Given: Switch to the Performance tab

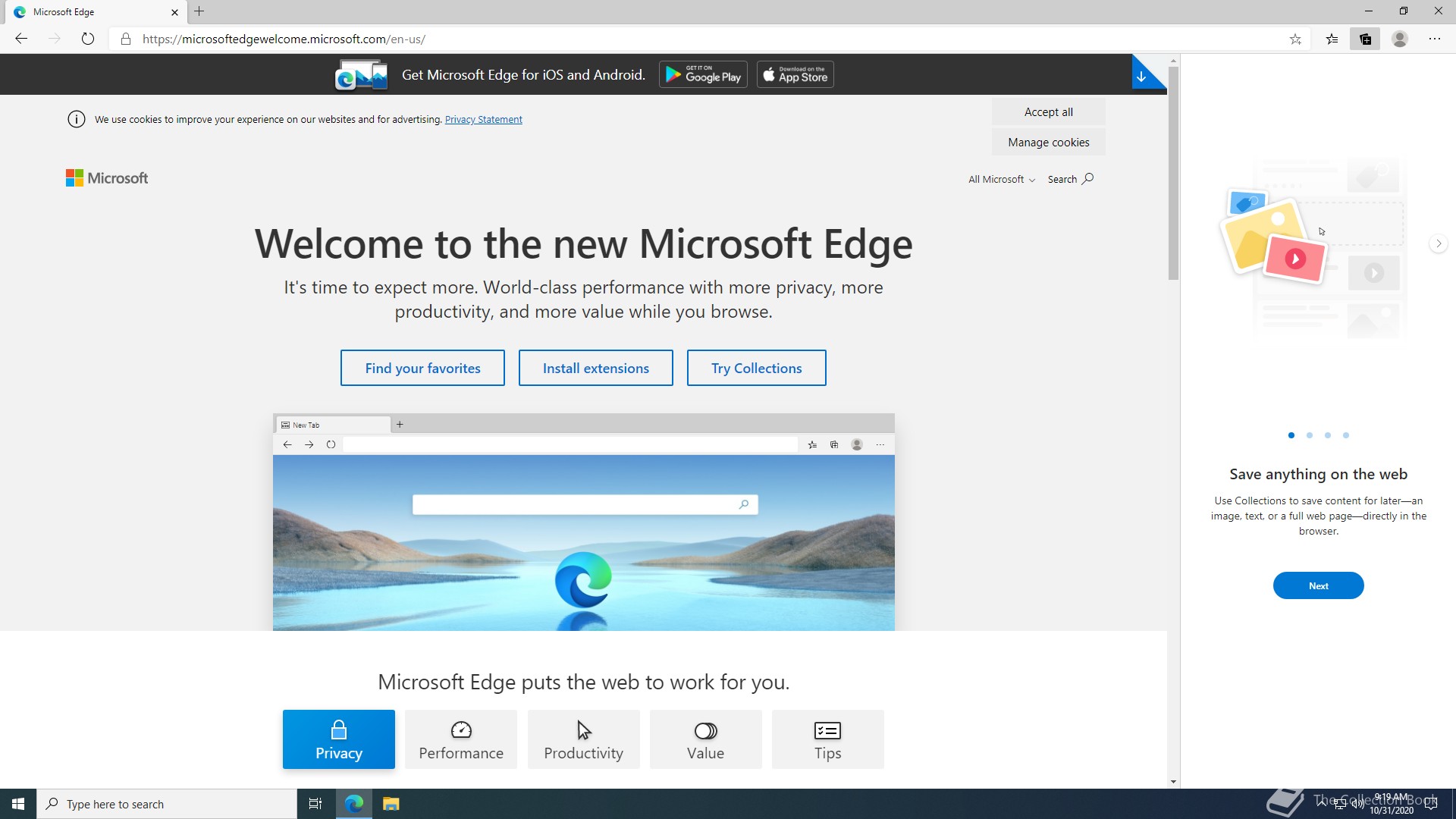Looking at the screenshot, I should point(461,739).
